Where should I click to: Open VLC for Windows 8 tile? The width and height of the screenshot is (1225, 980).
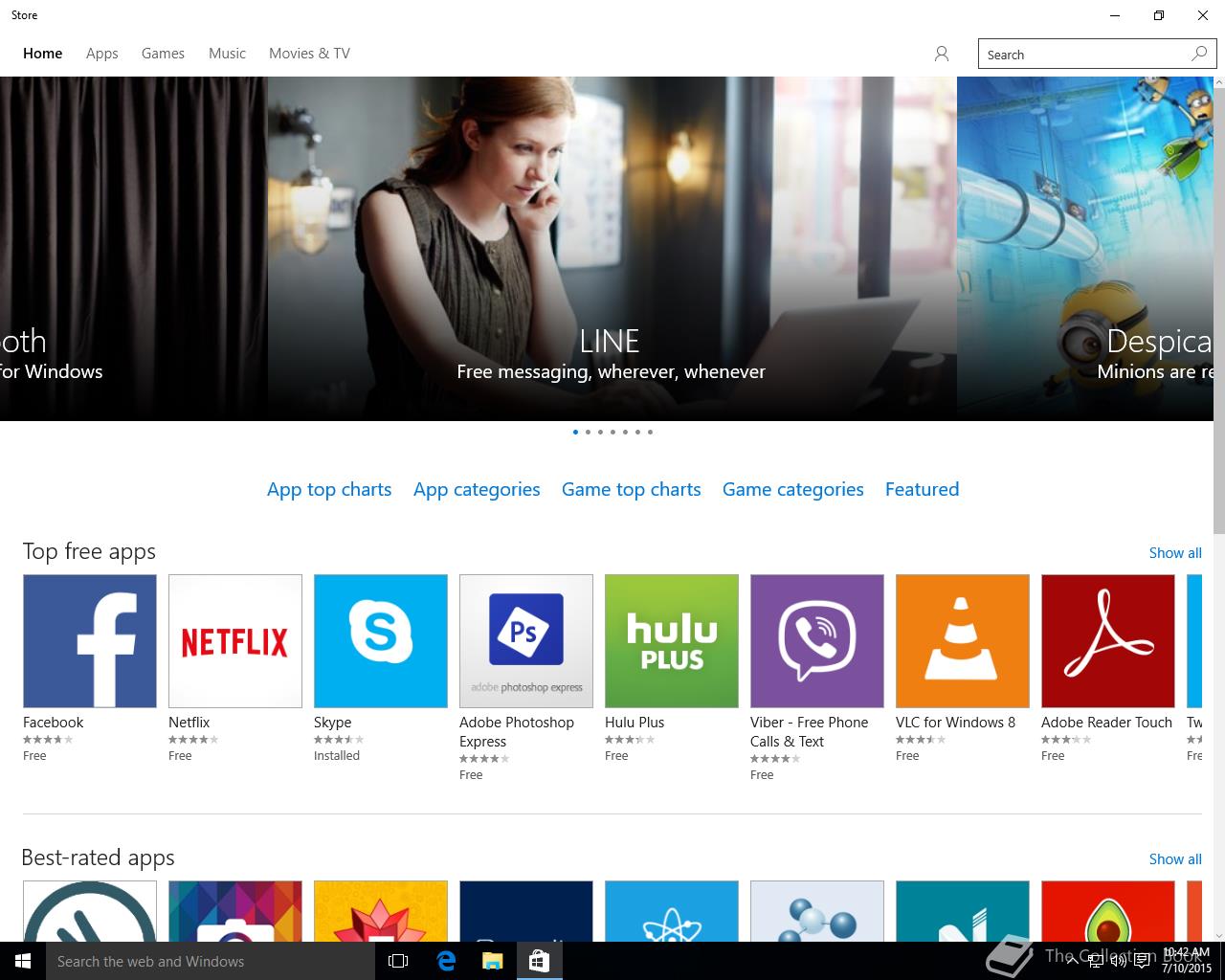[x=963, y=641]
